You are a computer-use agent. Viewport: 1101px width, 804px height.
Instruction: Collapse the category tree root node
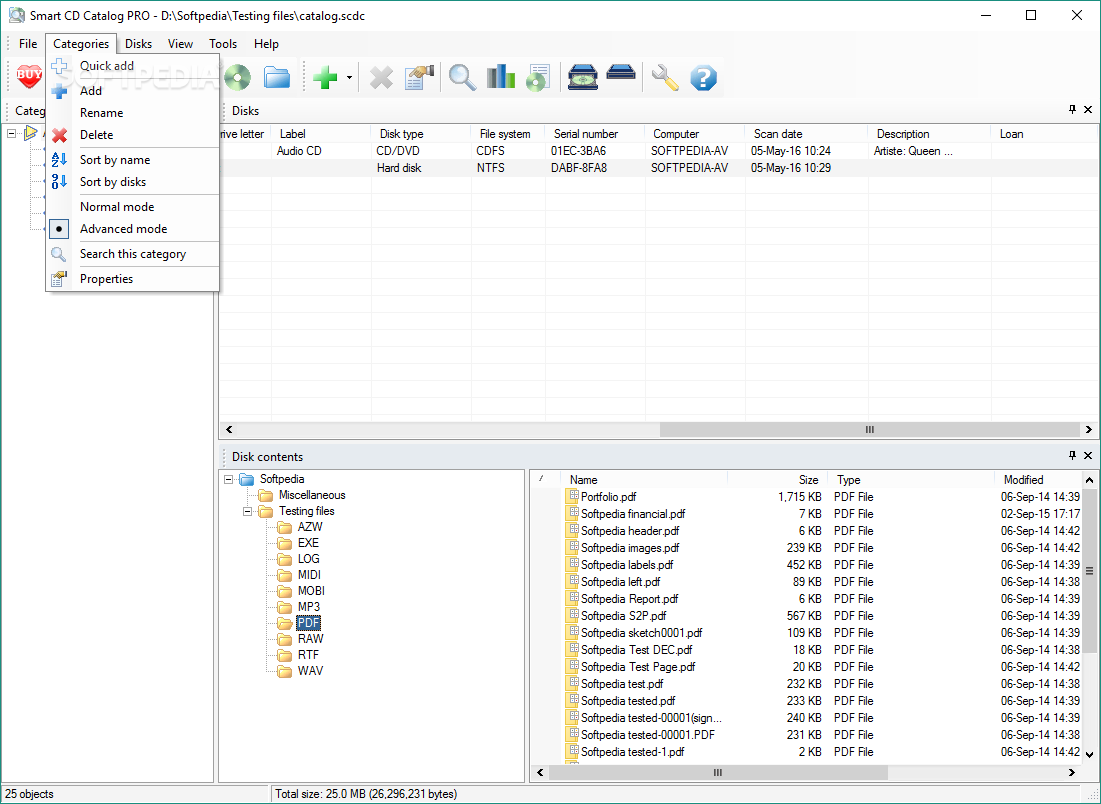[12, 133]
